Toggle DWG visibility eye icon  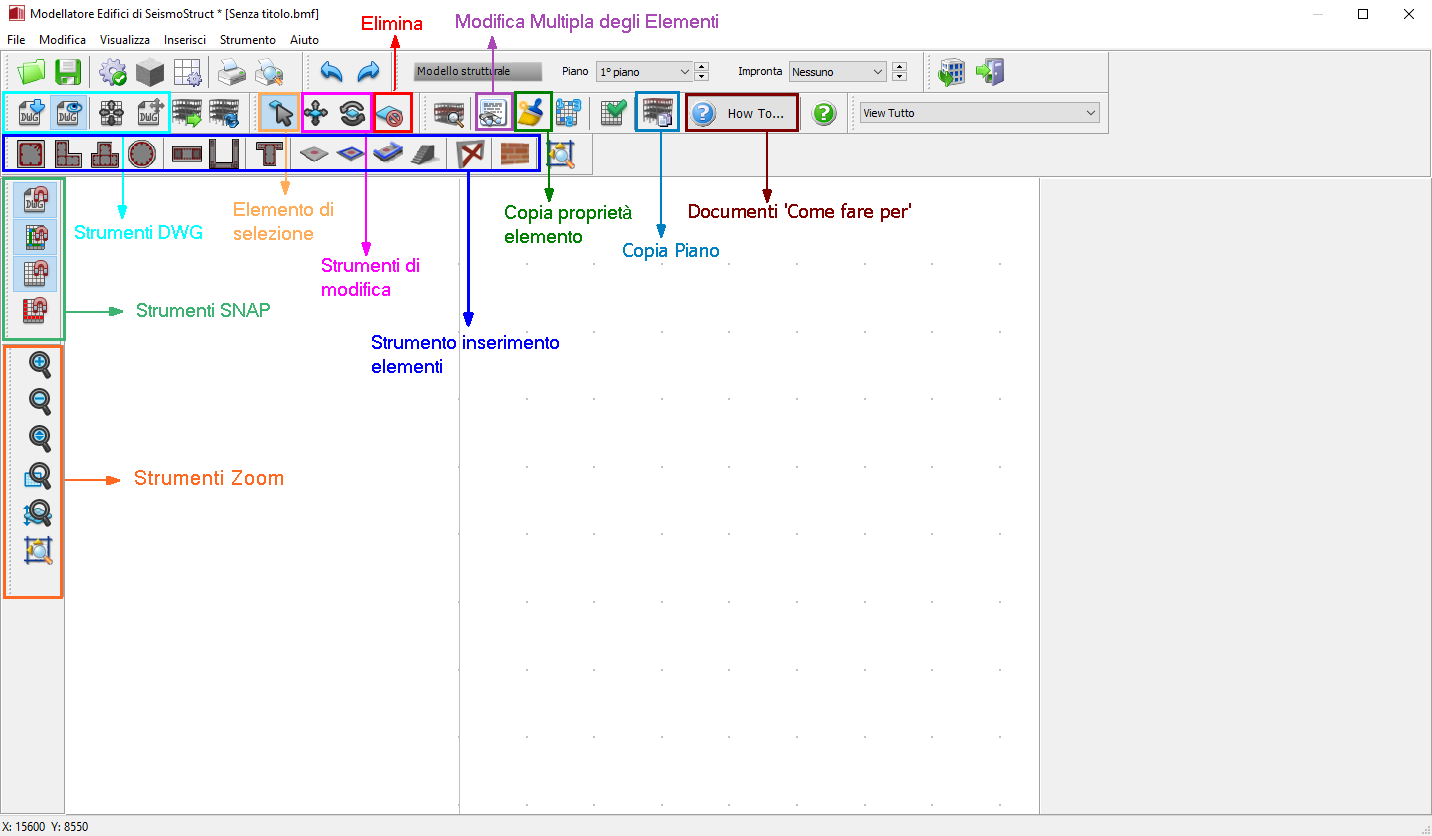pos(68,113)
